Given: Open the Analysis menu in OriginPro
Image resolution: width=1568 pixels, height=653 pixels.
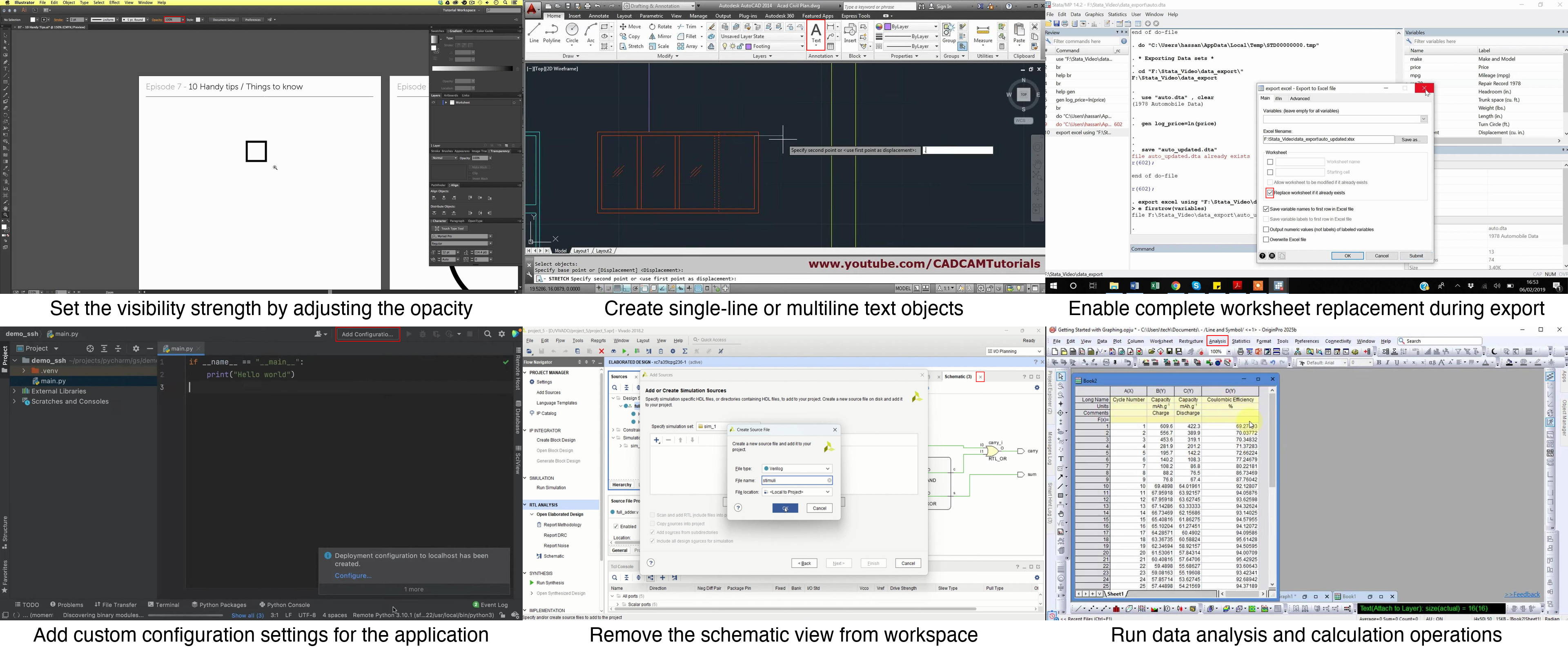Looking at the screenshot, I should tap(1217, 342).
